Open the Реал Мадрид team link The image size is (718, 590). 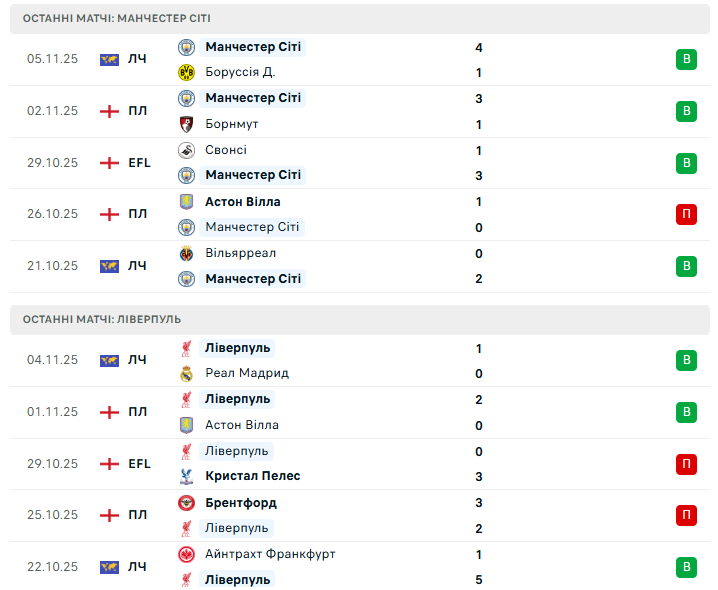[x=247, y=373]
